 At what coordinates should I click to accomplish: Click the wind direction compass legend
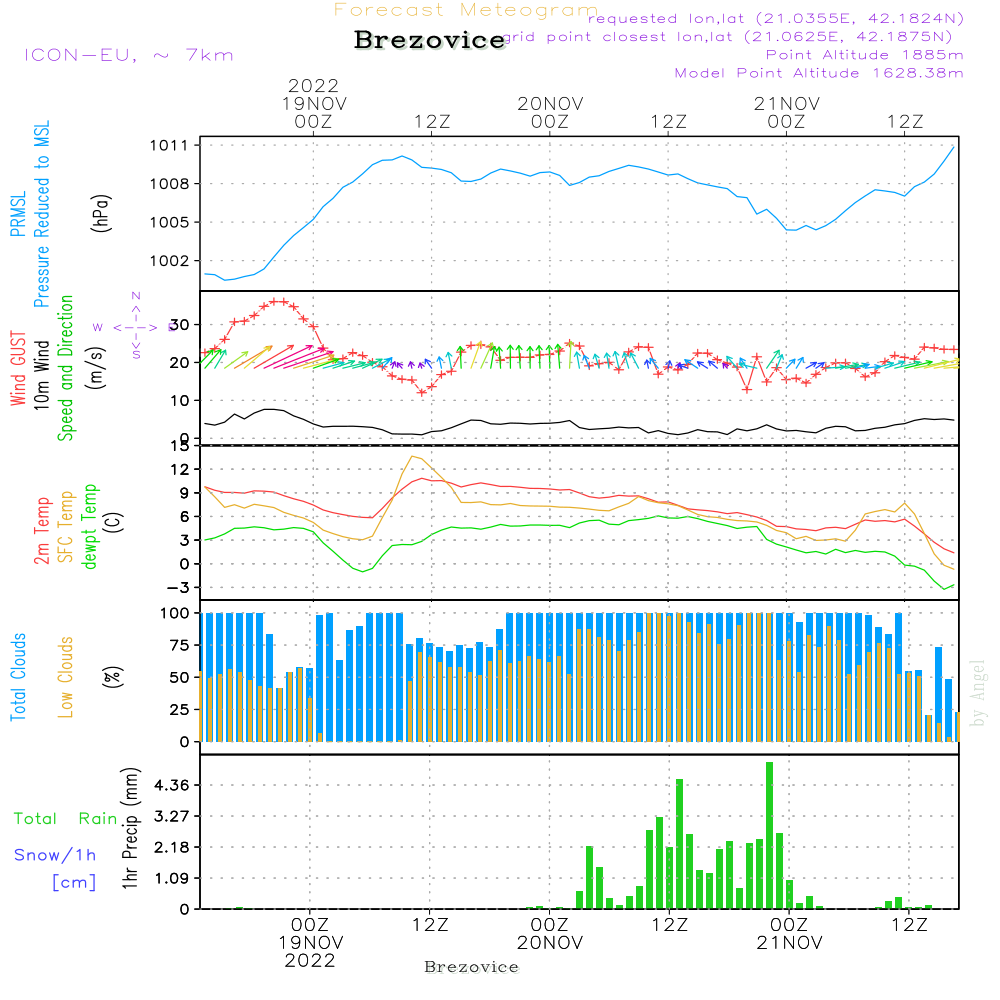[135, 326]
